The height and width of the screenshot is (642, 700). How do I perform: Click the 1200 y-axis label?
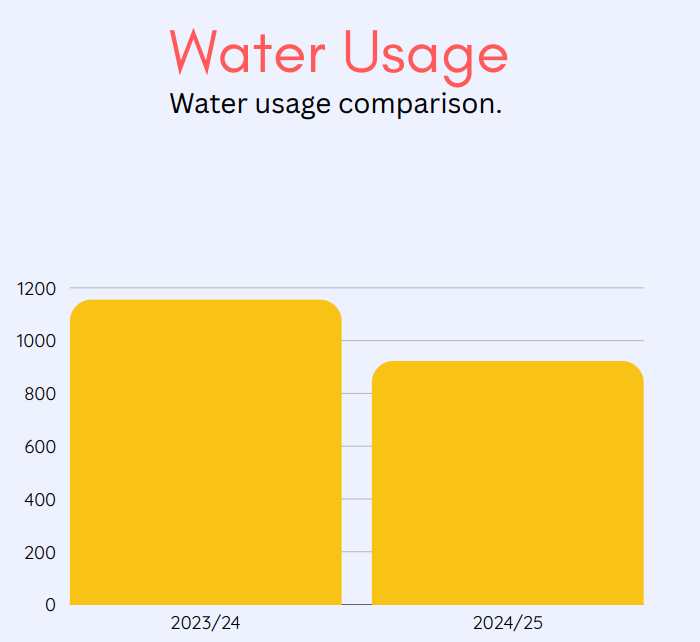pyautogui.click(x=36, y=289)
